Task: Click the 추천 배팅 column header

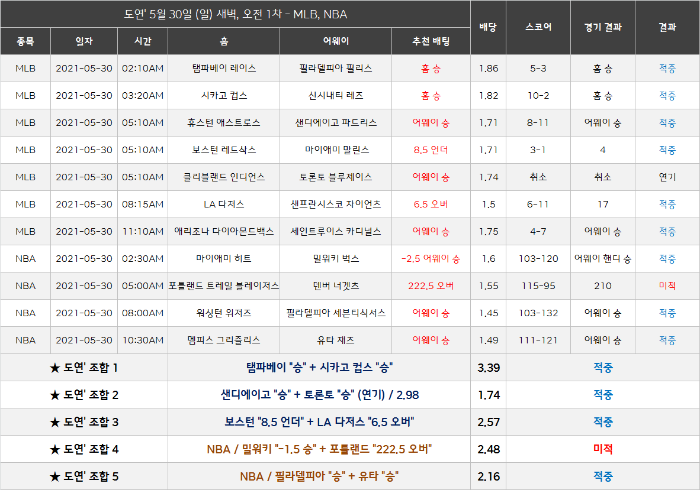Action: click(431, 41)
